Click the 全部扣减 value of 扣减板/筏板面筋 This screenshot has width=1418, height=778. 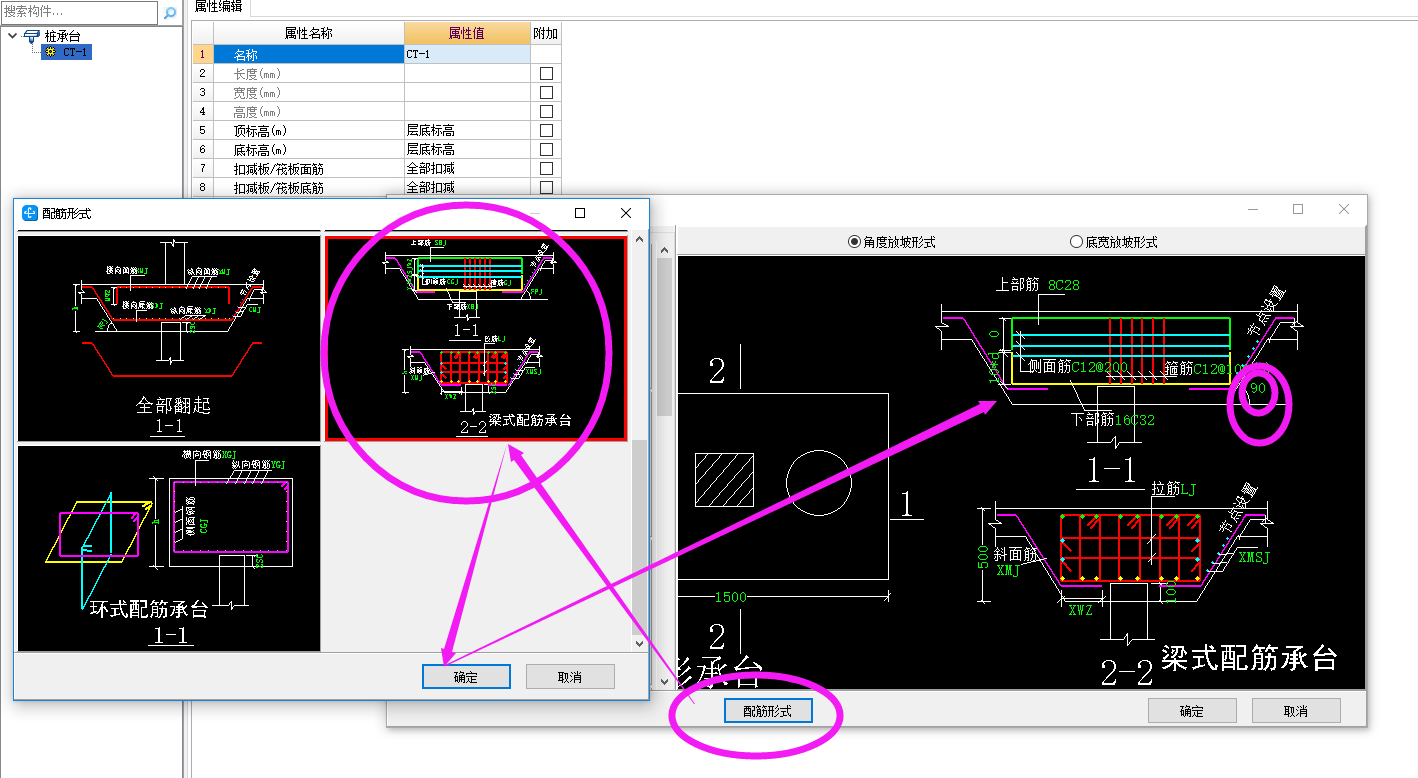click(467, 169)
